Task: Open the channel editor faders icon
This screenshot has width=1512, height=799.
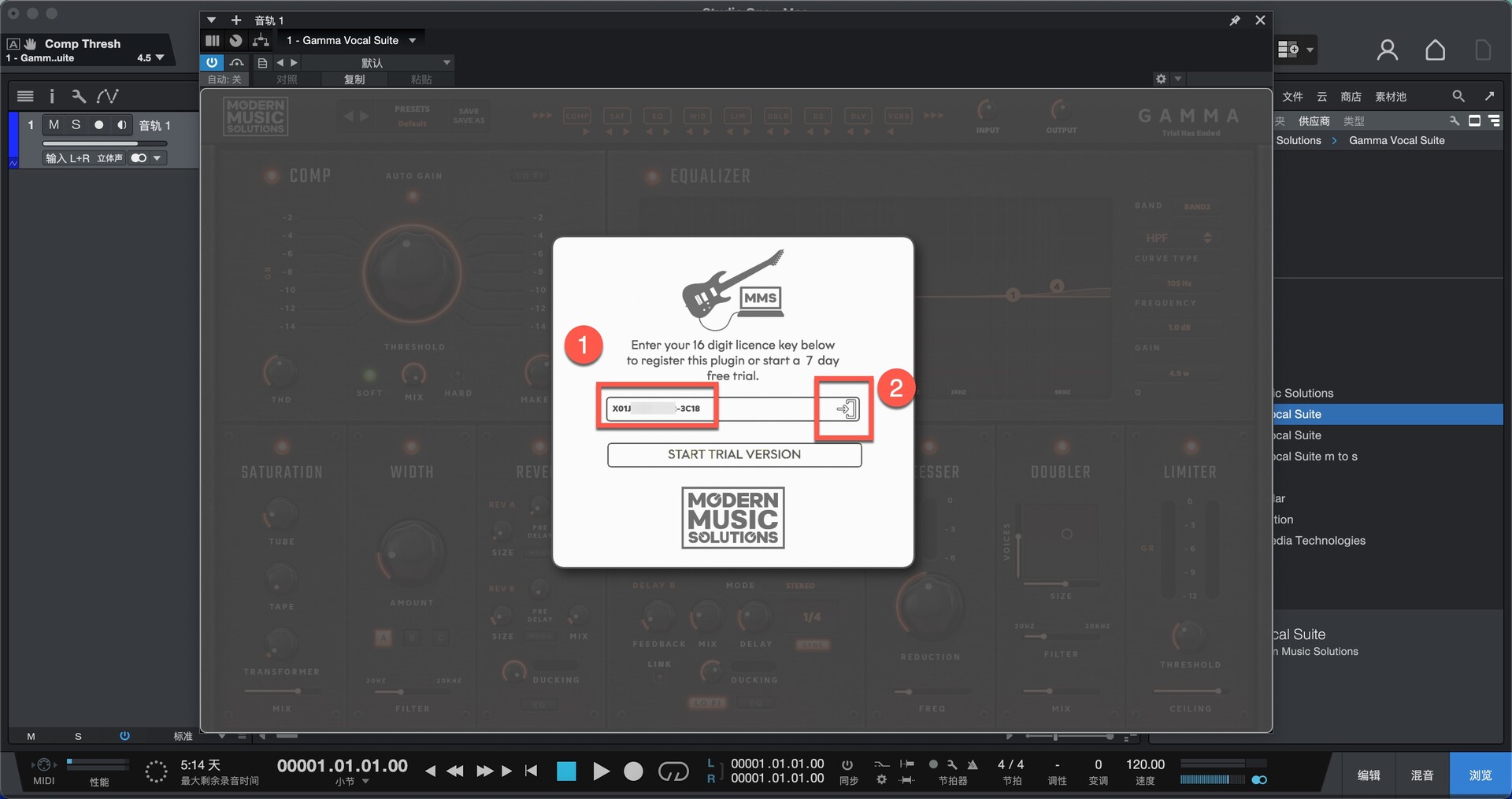Action: [x=213, y=40]
